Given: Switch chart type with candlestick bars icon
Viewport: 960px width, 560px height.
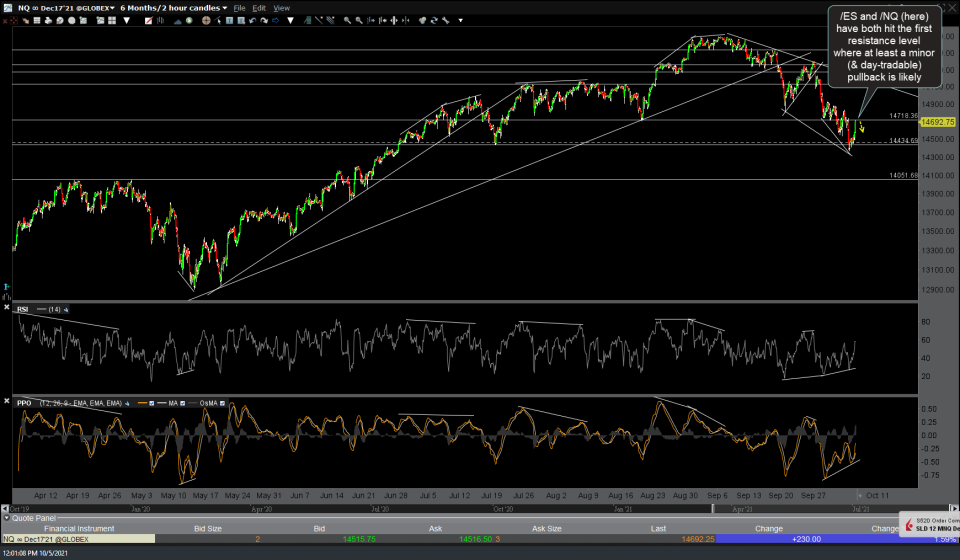Looking at the screenshot, I should [160, 20].
